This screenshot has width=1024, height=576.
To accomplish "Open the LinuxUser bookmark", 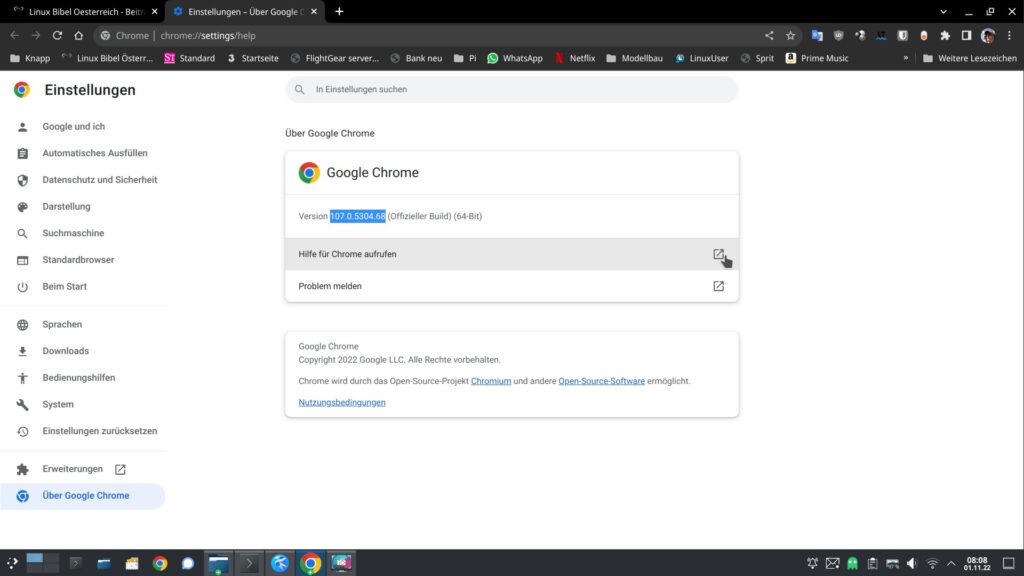I will tap(701, 58).
